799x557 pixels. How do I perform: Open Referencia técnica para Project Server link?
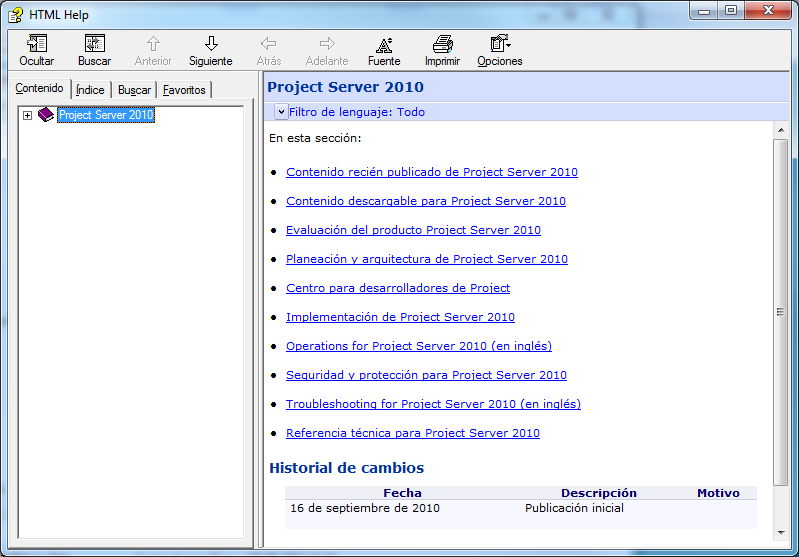(413, 434)
